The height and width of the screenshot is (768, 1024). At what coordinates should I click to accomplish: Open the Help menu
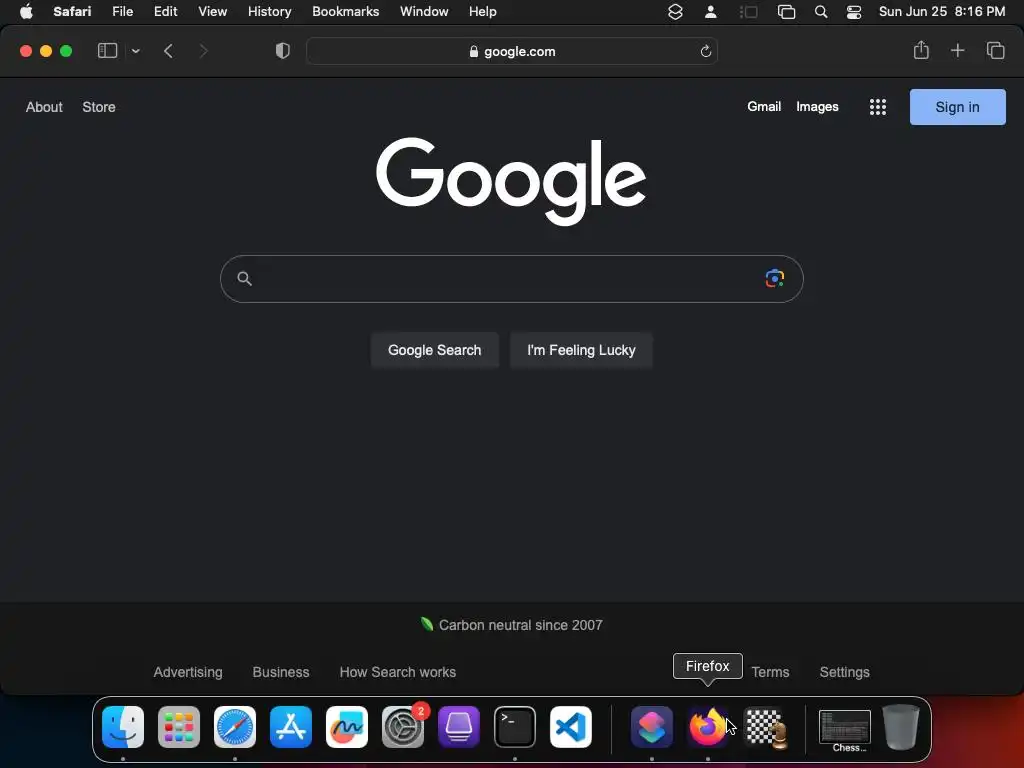(x=483, y=12)
